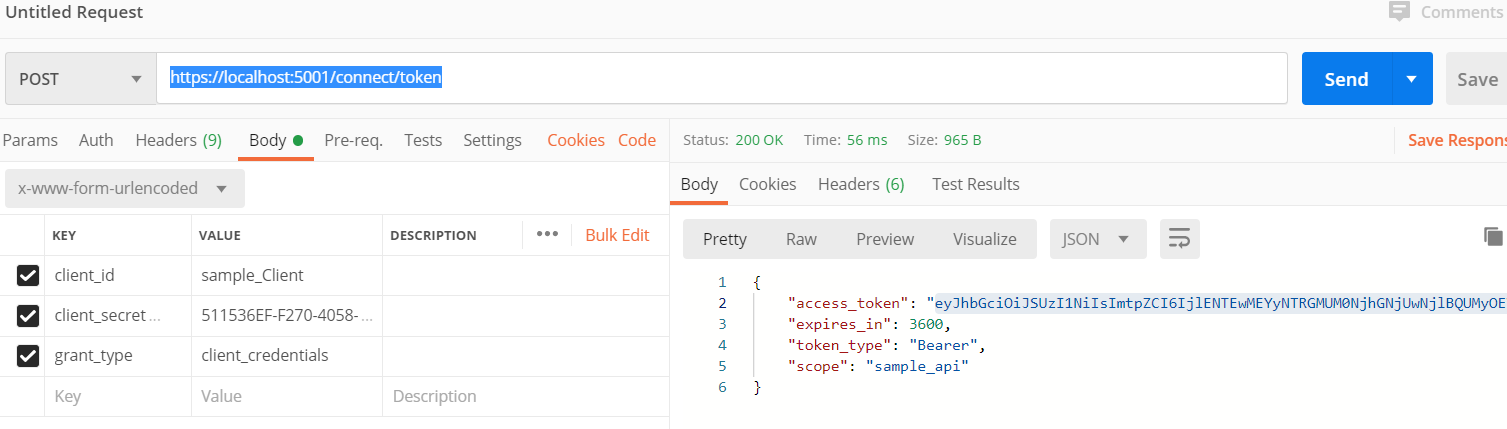Click the token_type Bearer line

click(x=887, y=346)
